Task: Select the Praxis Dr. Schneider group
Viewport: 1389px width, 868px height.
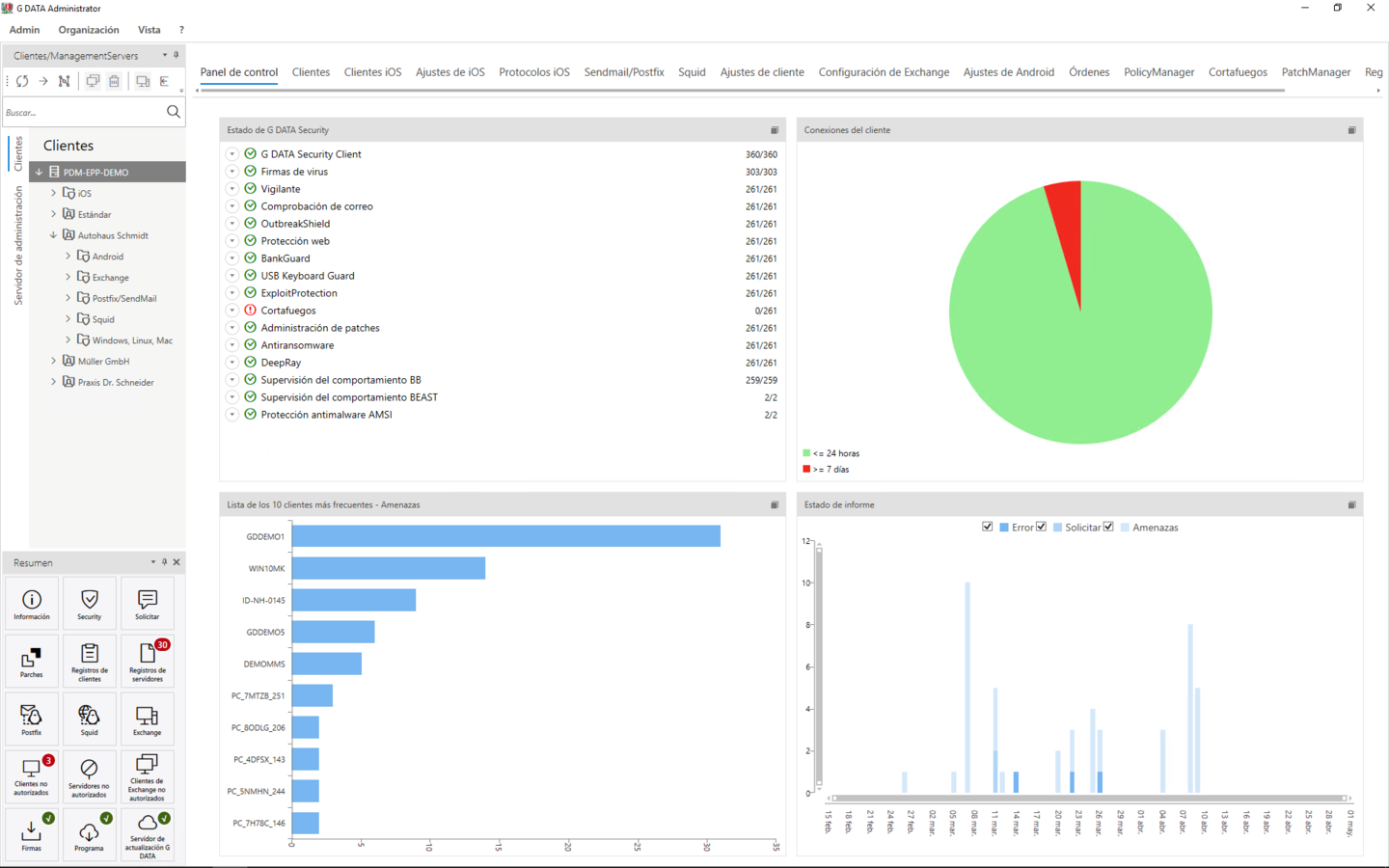Action: (115, 383)
